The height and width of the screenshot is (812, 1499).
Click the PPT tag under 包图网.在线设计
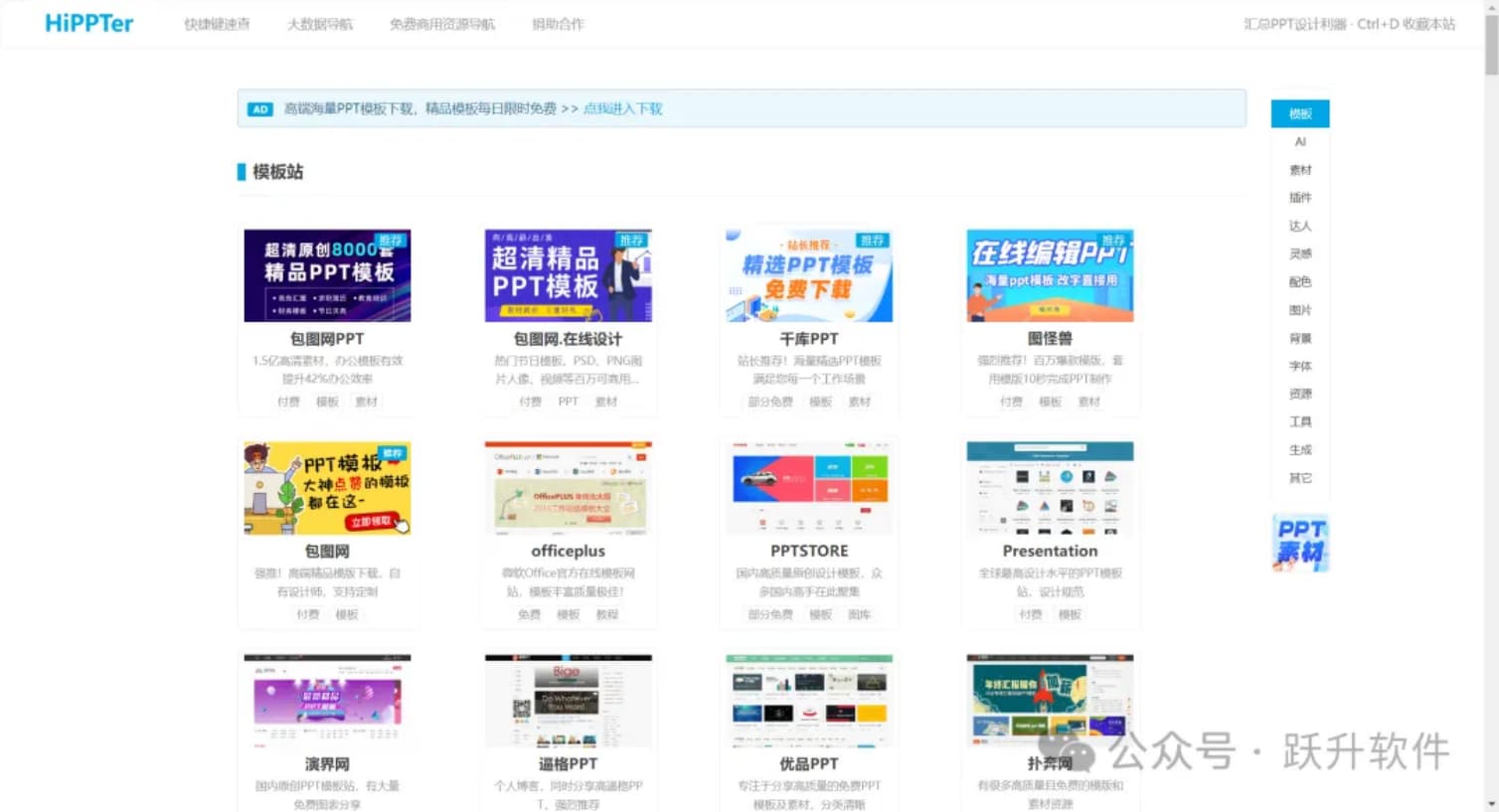(568, 402)
